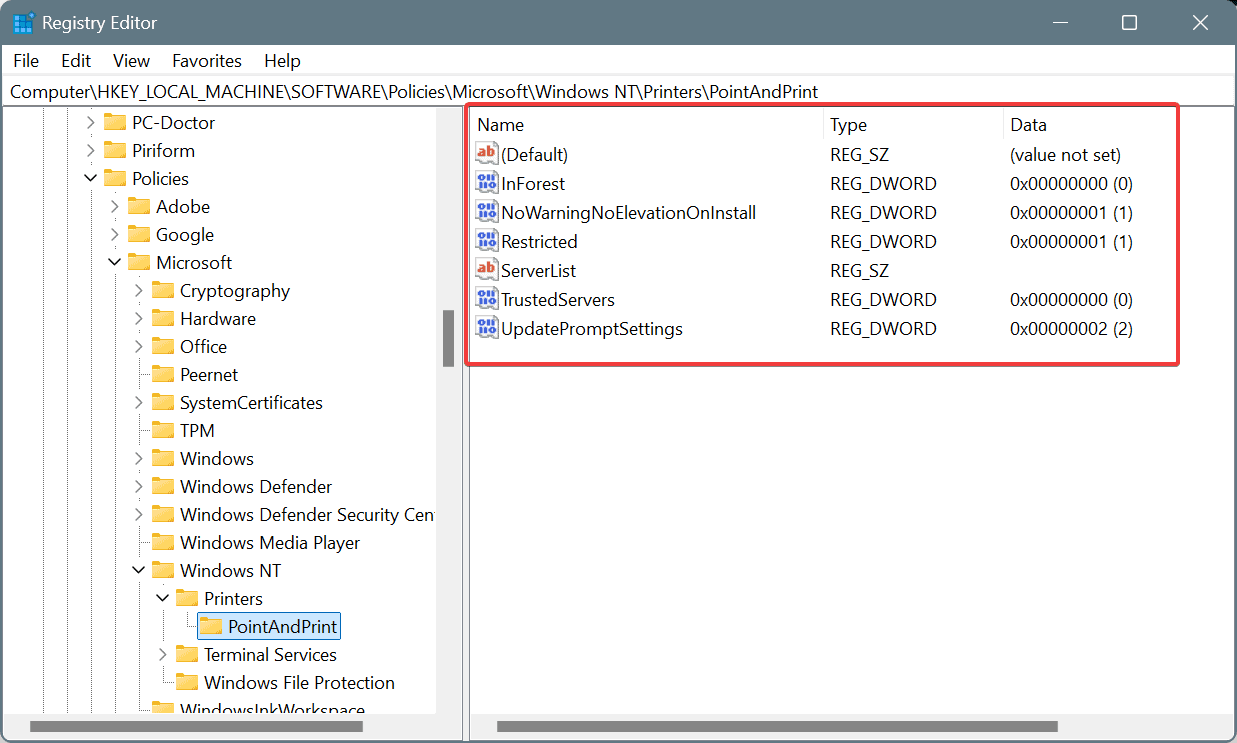Screen dimensions: 1237x743
Task: Select the Terminal Services key
Action: click(x=270, y=655)
